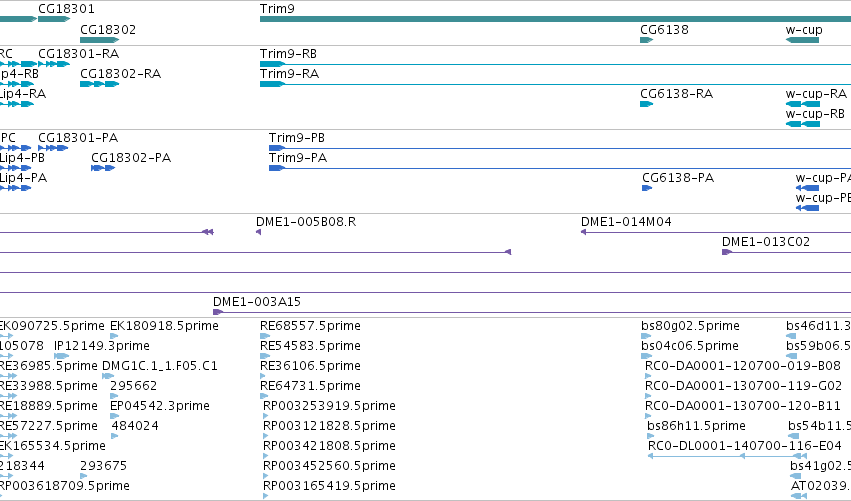
Task: Click the DME1-005B08.R clone marker
Action: pos(258,232)
